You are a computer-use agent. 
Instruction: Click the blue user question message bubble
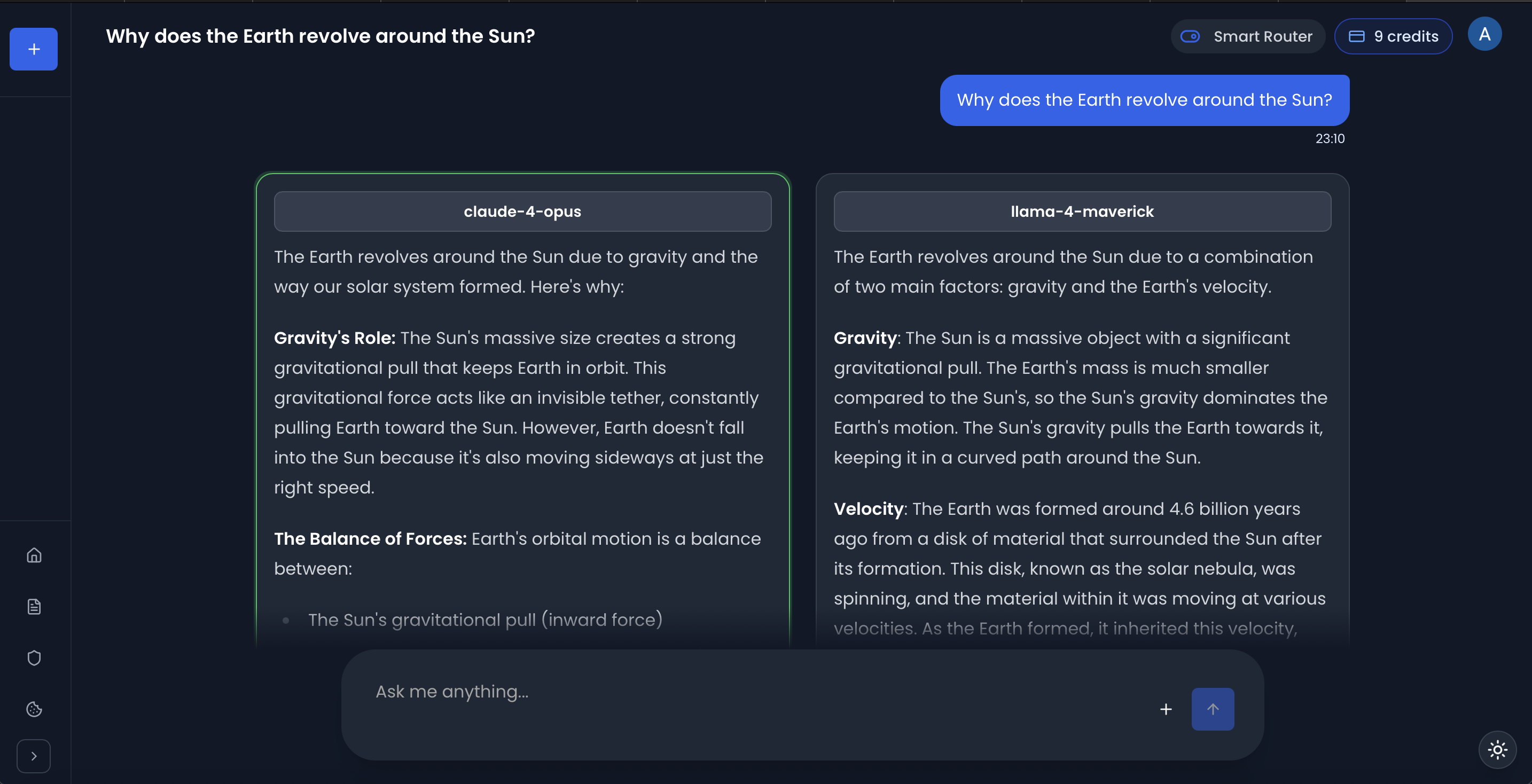click(x=1144, y=100)
